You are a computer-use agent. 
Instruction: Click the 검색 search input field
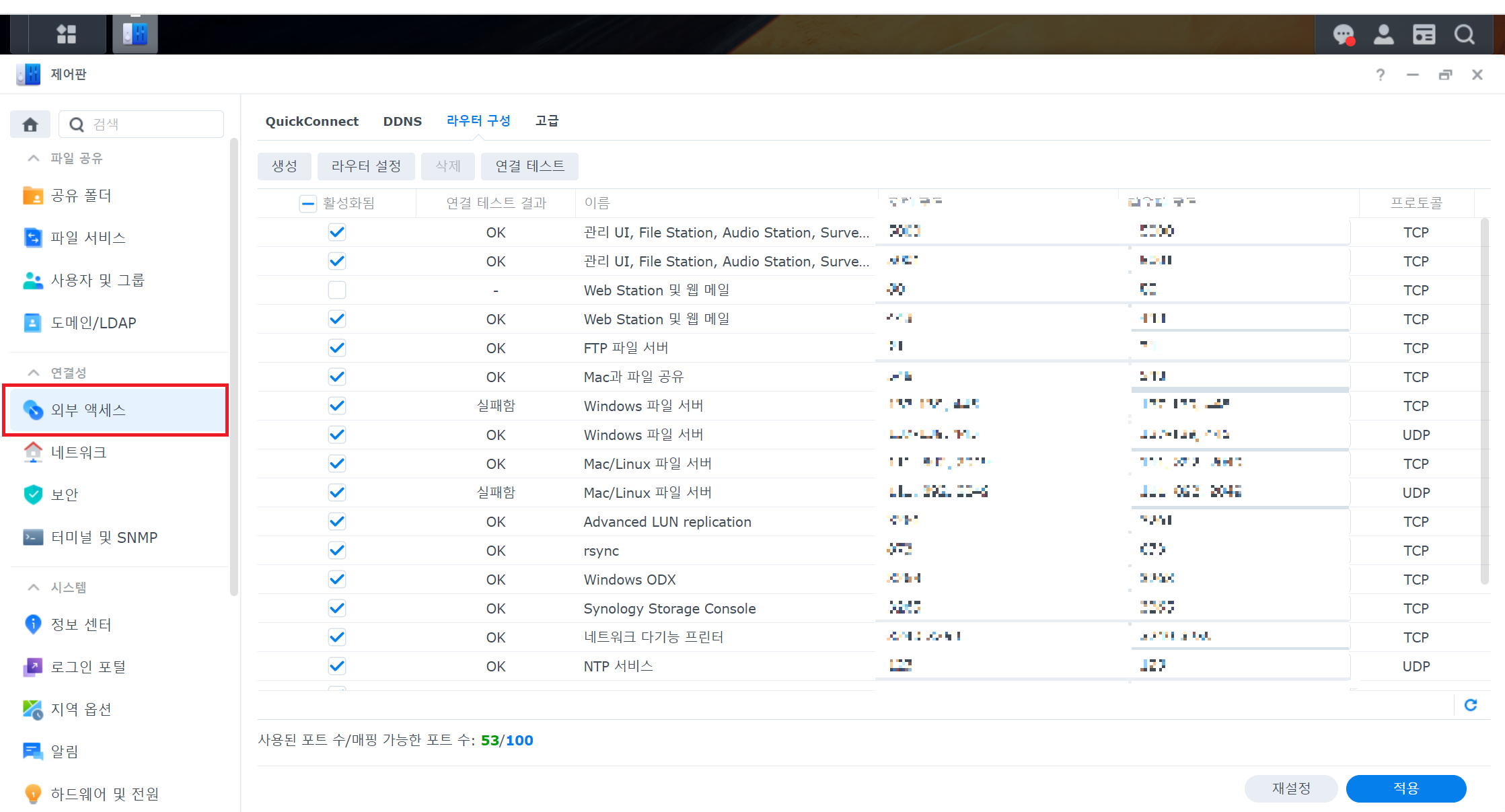155,124
